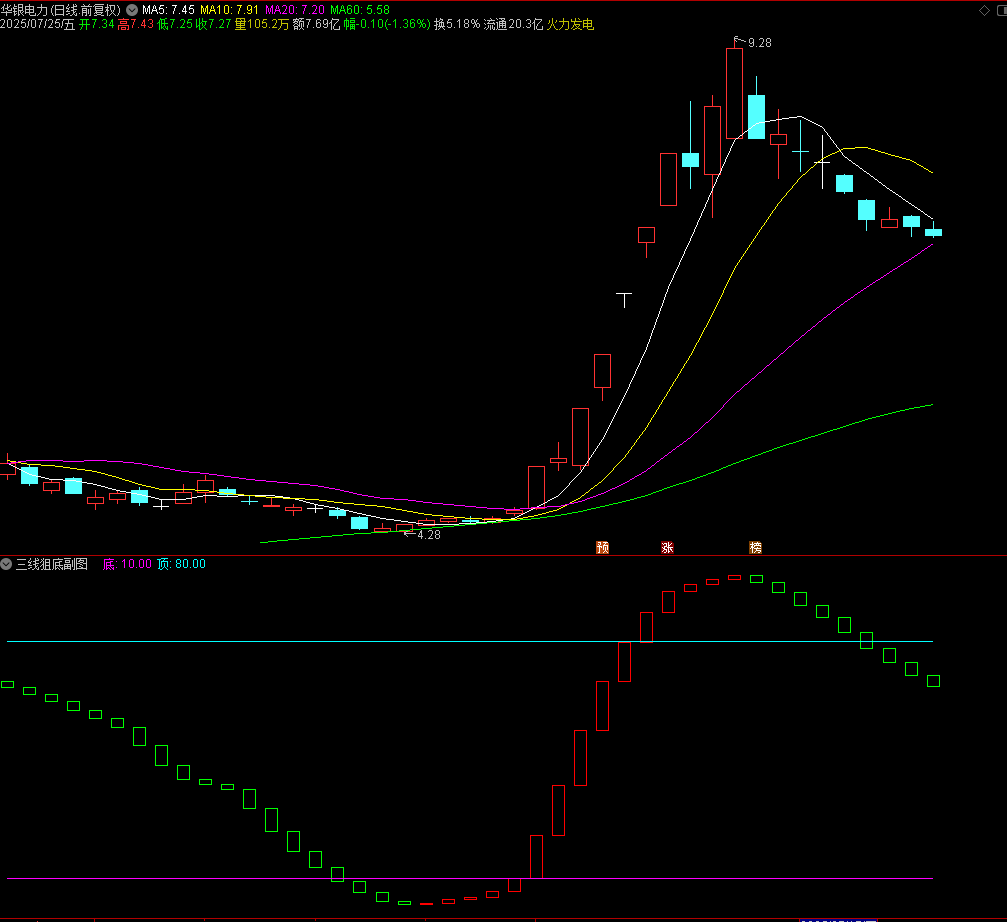The height and width of the screenshot is (922, 1007).
Task: Click the 流通20.3亿 float value text
Action: 513,24
